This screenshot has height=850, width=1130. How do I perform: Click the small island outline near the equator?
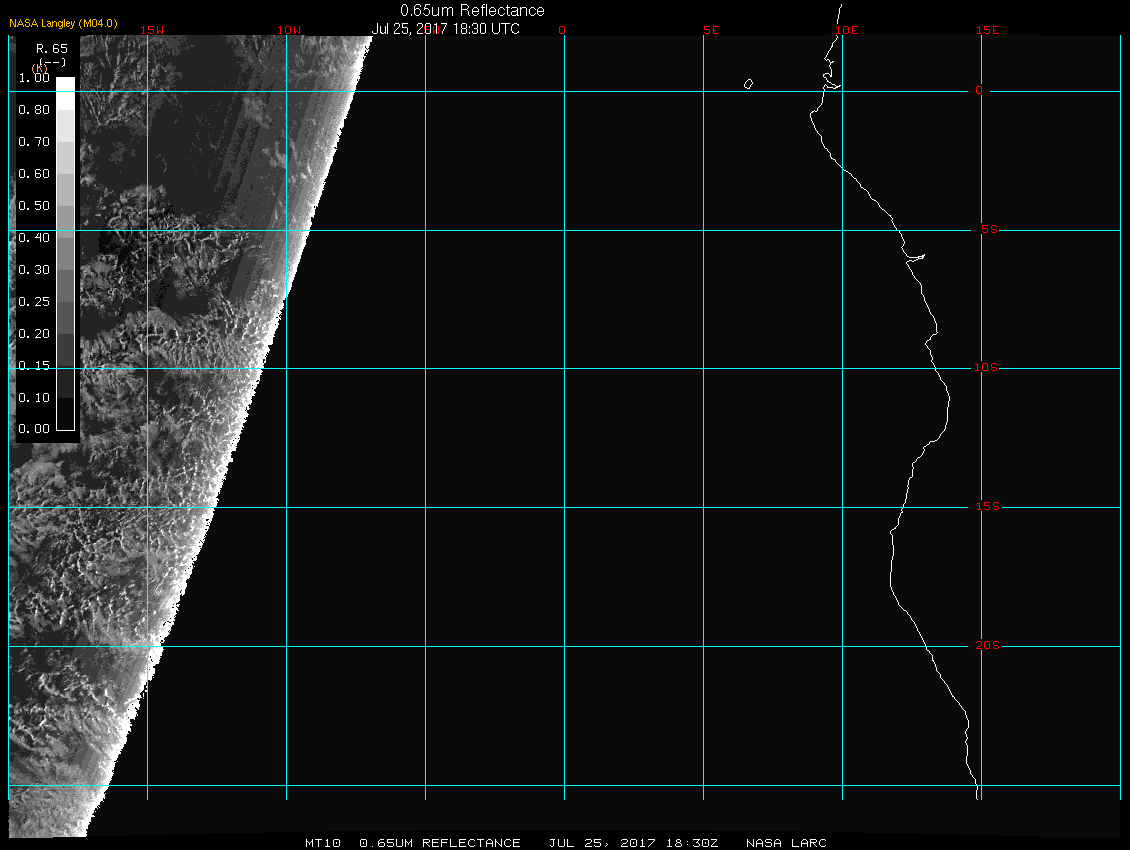pyautogui.click(x=748, y=84)
